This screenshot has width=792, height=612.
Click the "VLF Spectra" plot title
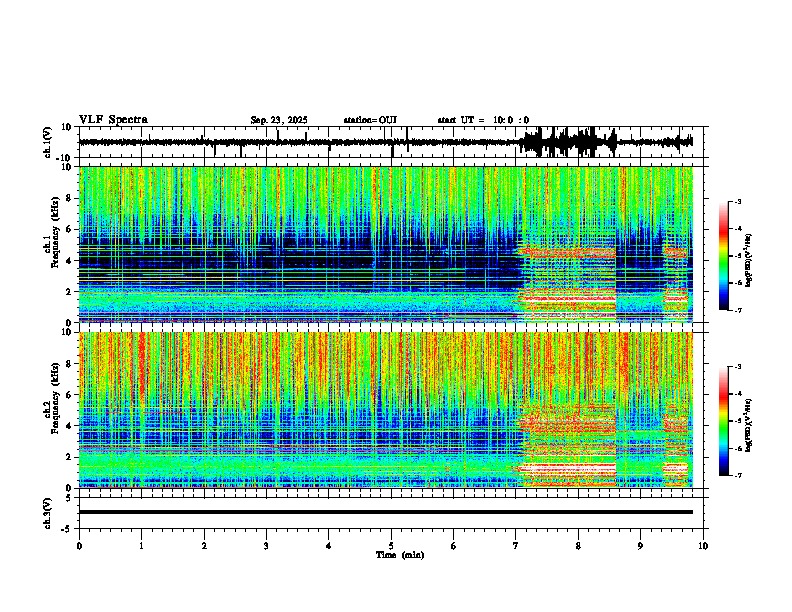(x=113, y=120)
